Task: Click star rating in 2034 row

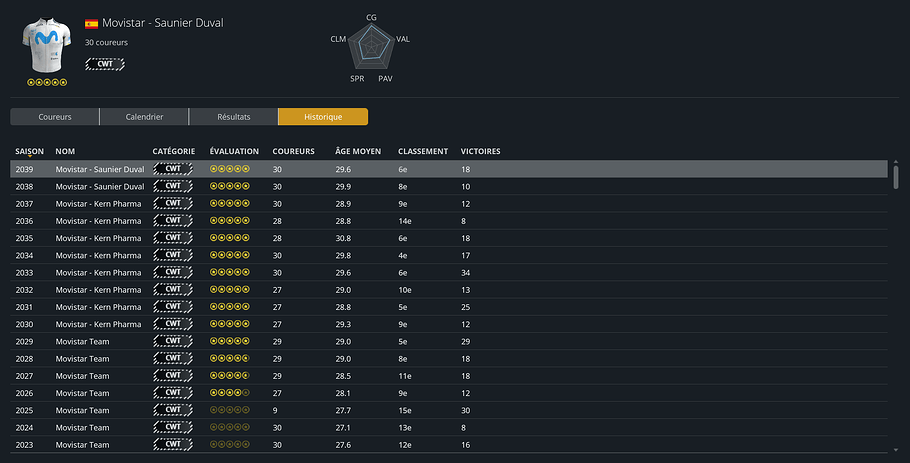Action: click(x=230, y=255)
